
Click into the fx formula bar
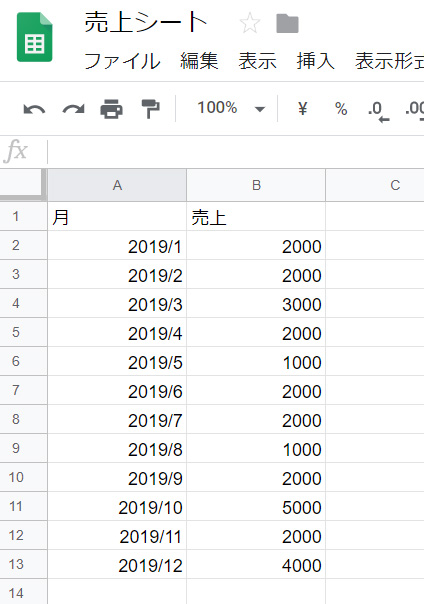[x=236, y=152]
